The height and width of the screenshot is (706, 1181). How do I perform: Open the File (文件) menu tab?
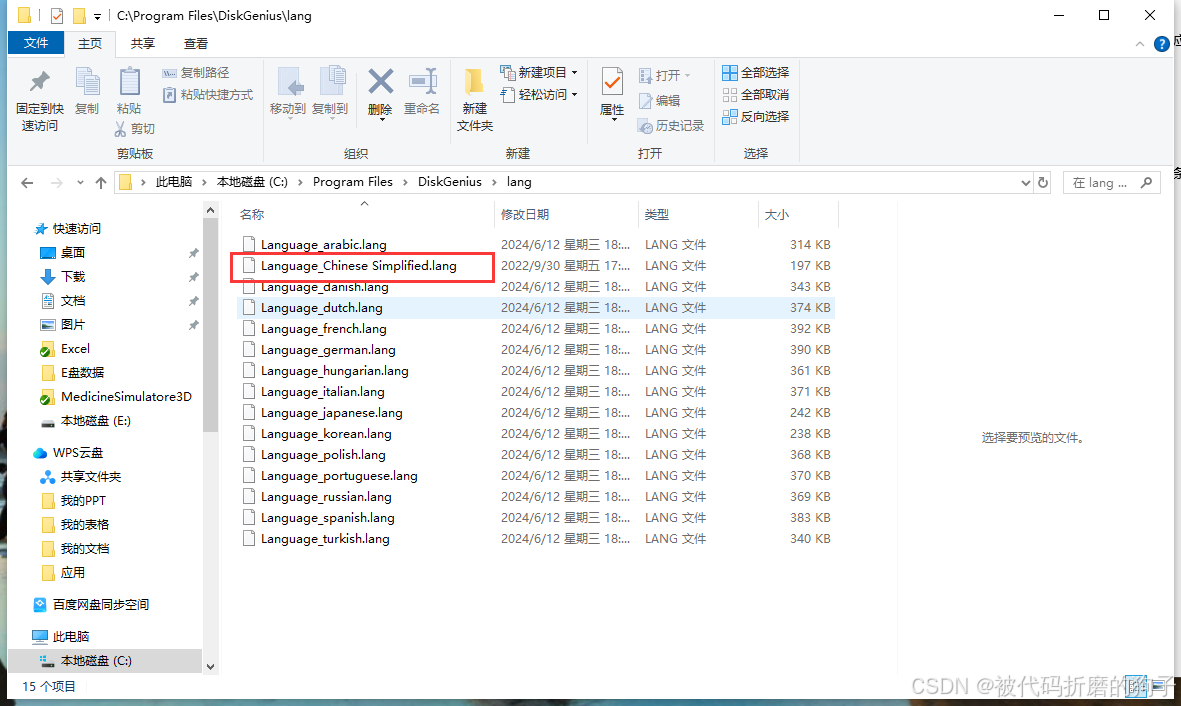35,43
